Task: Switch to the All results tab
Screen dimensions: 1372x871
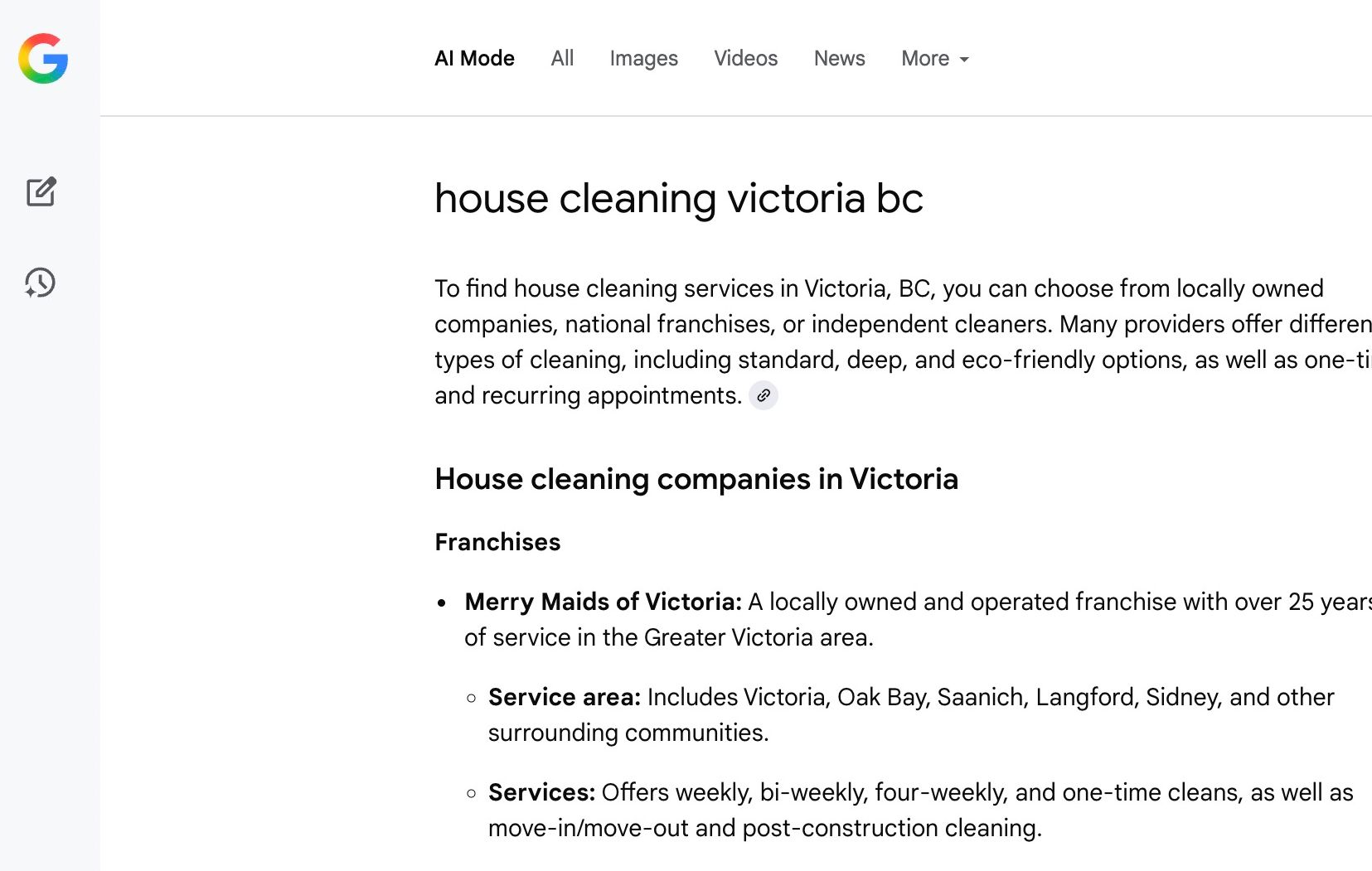Action: (x=562, y=58)
